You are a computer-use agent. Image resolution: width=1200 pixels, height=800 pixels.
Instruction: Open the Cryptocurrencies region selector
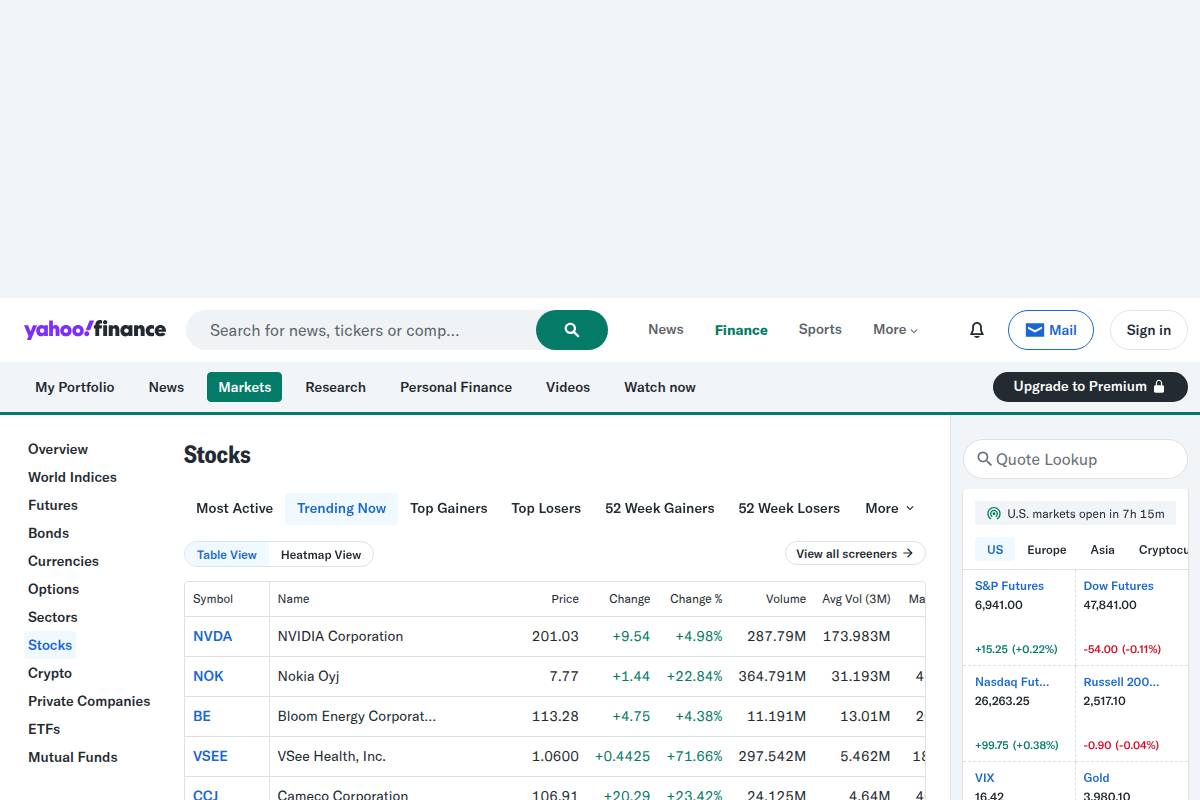tap(1163, 549)
